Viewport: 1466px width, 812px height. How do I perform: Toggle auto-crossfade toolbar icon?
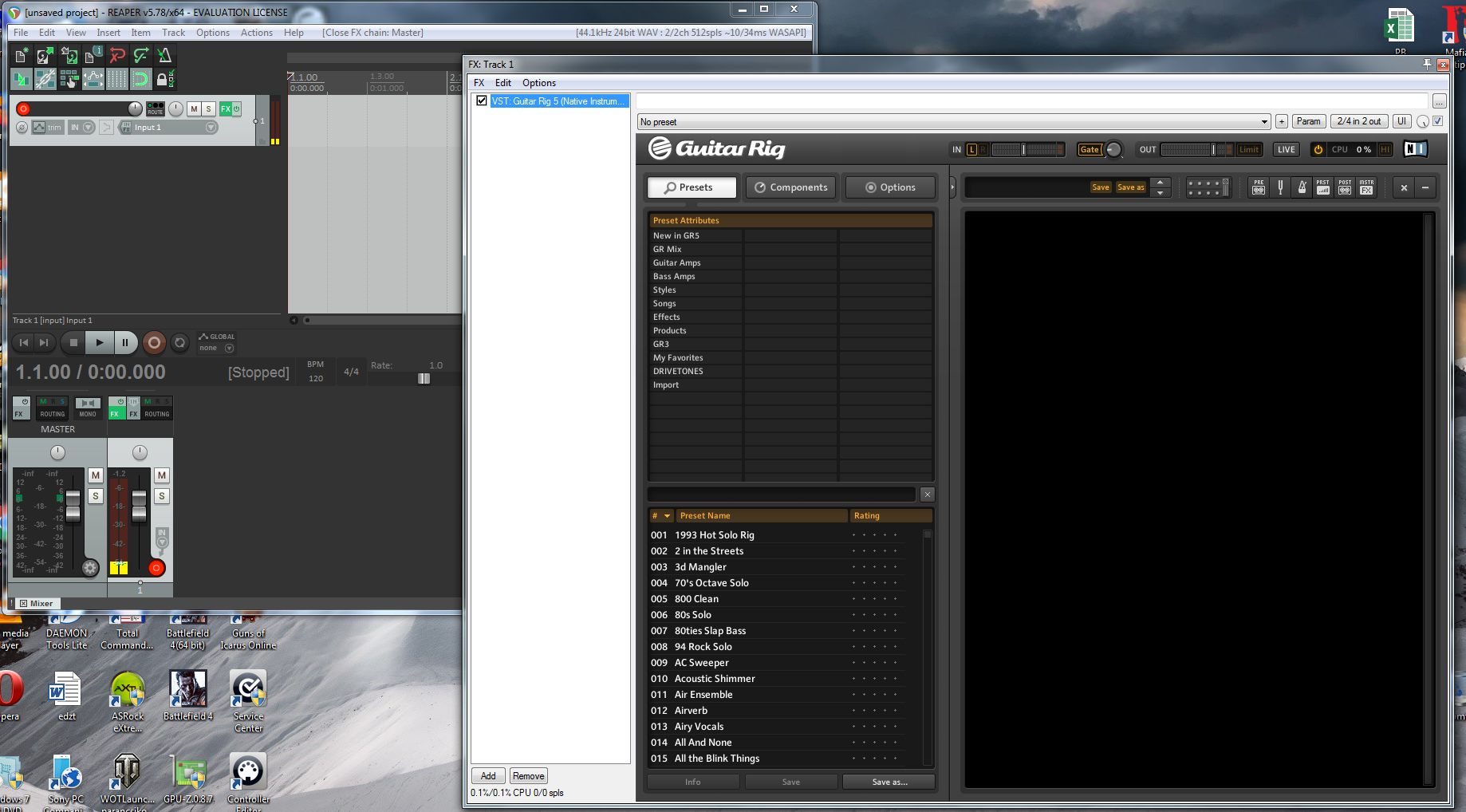(22, 79)
